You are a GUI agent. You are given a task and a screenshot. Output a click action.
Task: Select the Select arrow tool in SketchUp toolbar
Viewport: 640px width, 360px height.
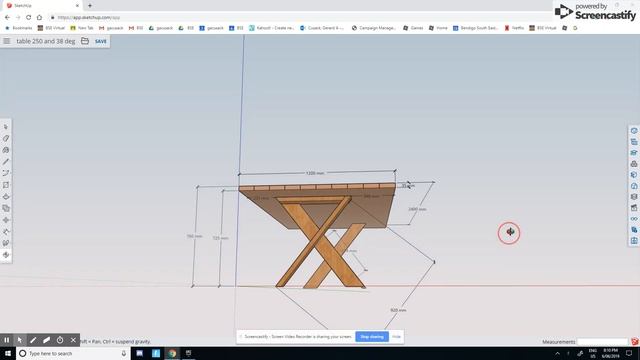pyautogui.click(x=6, y=127)
